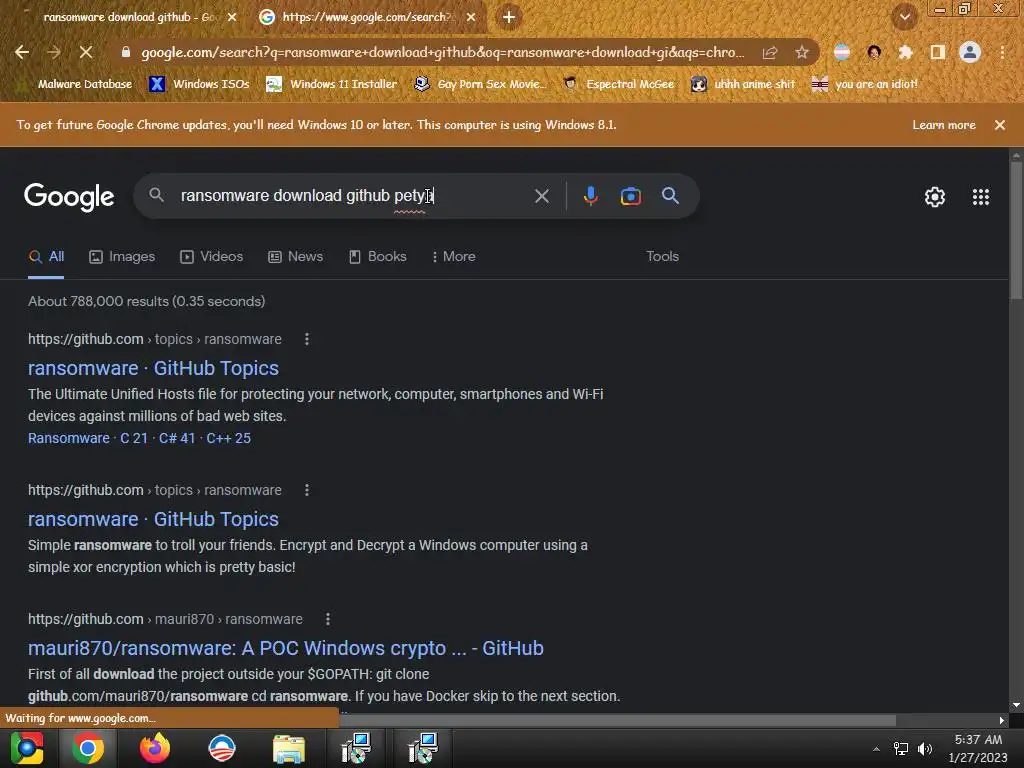Open new browser tab
Viewport: 1024px width, 768px height.
(x=509, y=17)
